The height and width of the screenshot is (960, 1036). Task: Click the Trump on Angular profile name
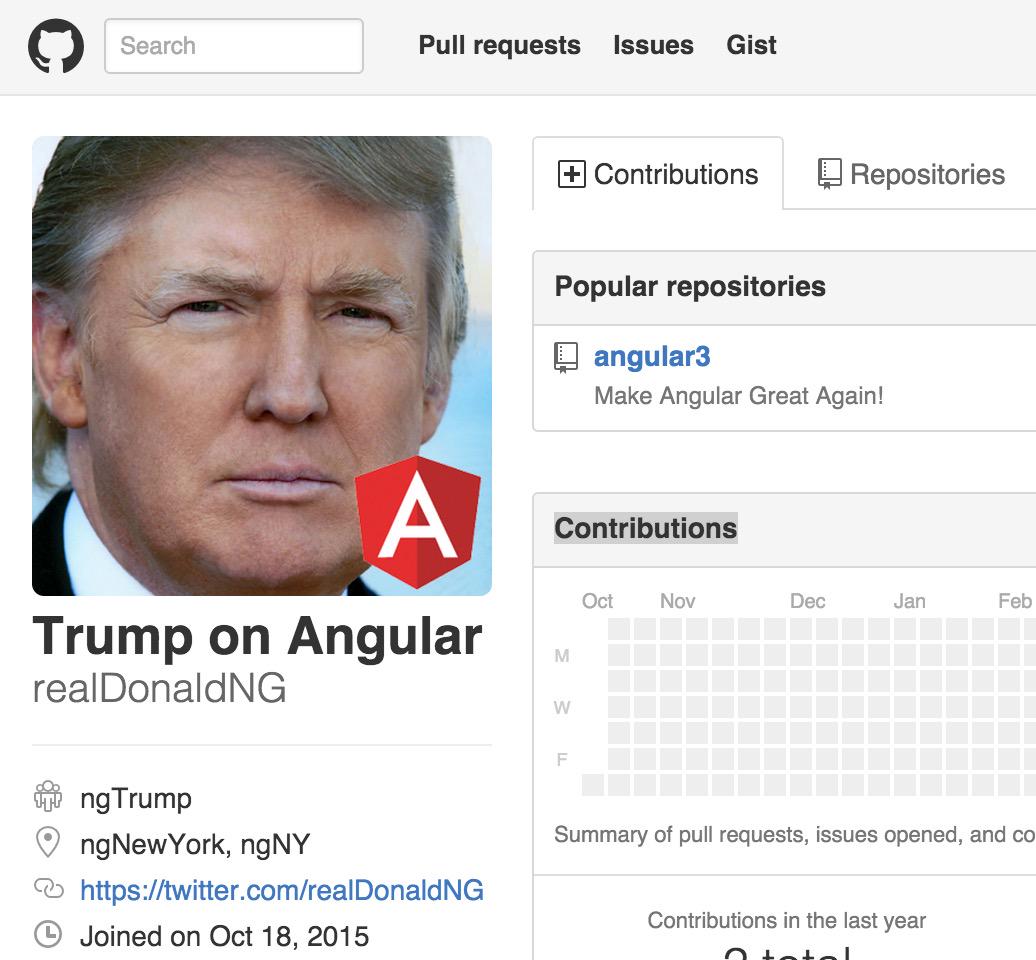click(257, 636)
